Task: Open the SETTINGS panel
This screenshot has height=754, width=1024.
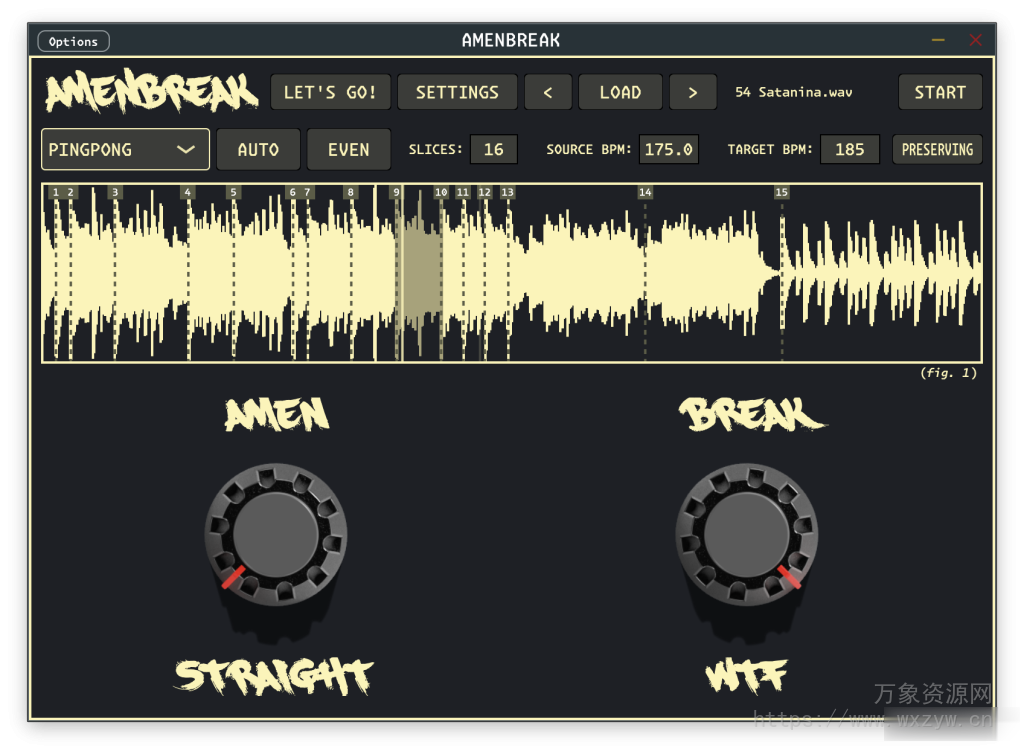Action: 457,91
